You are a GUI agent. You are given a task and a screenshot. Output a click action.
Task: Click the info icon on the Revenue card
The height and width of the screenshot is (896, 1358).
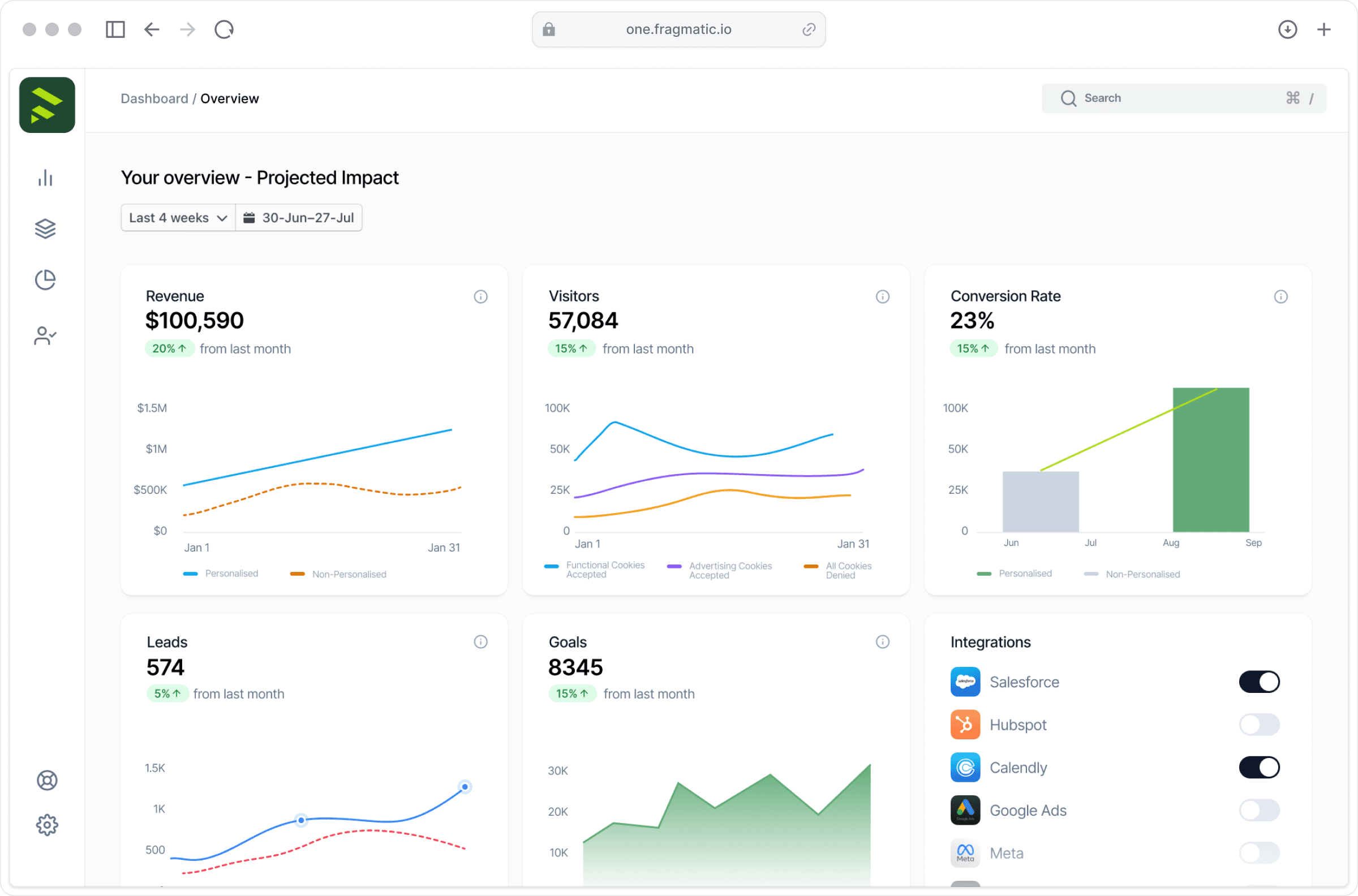[480, 296]
